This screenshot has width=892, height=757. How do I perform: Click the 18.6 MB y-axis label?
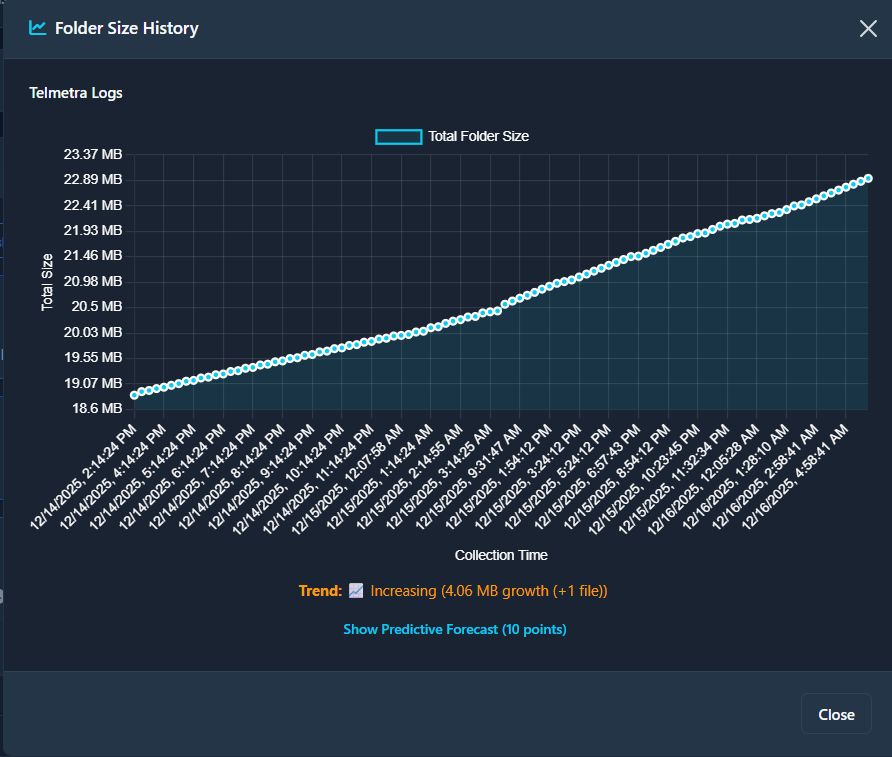pyautogui.click(x=97, y=408)
